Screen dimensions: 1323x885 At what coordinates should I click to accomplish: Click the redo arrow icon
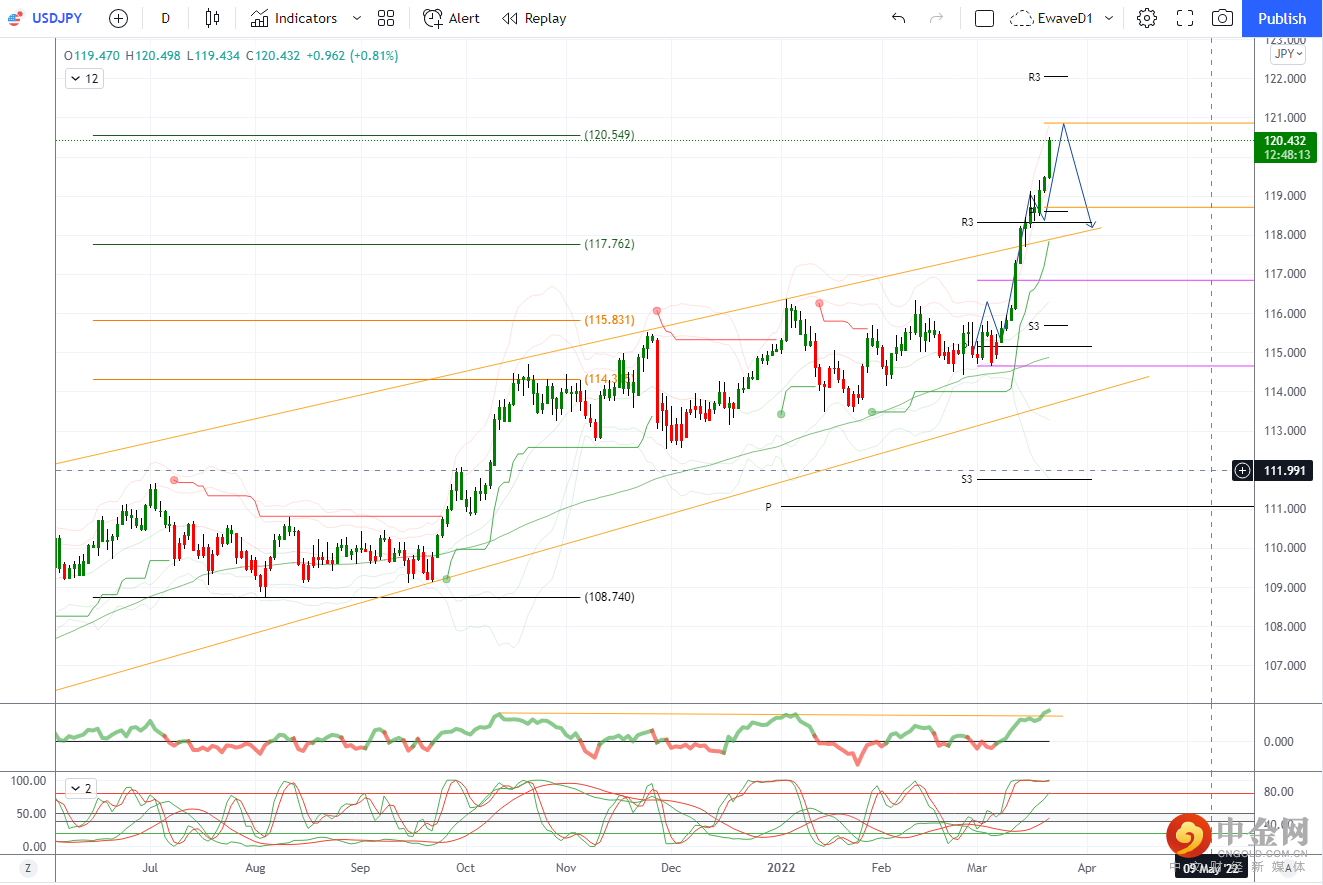click(936, 18)
